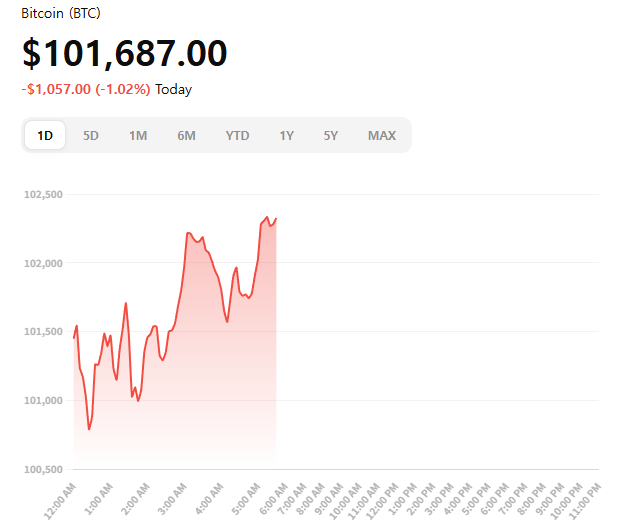Click the $101,687.00 current price
The height and width of the screenshot is (520, 630).
(124, 53)
